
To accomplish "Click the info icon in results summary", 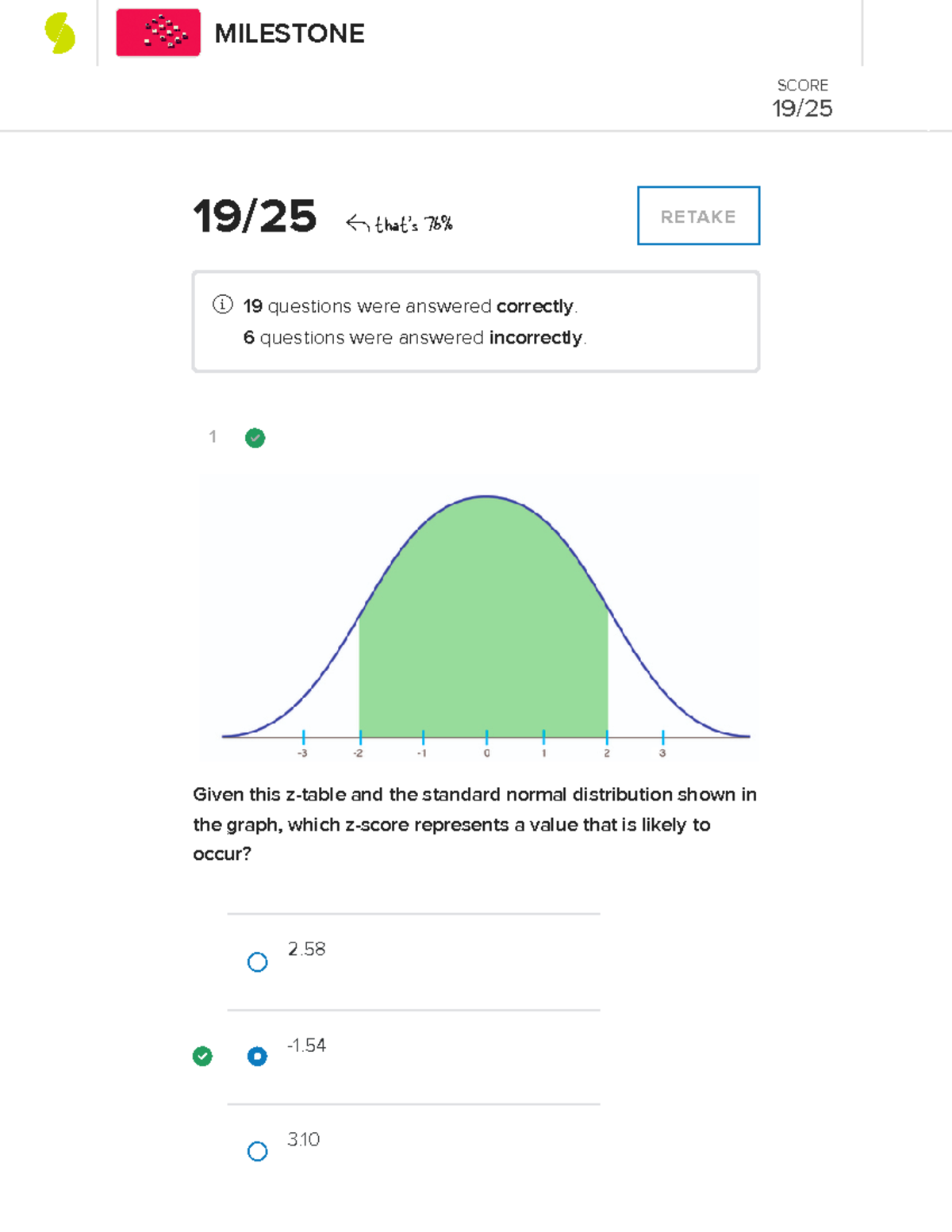I will click(x=223, y=305).
